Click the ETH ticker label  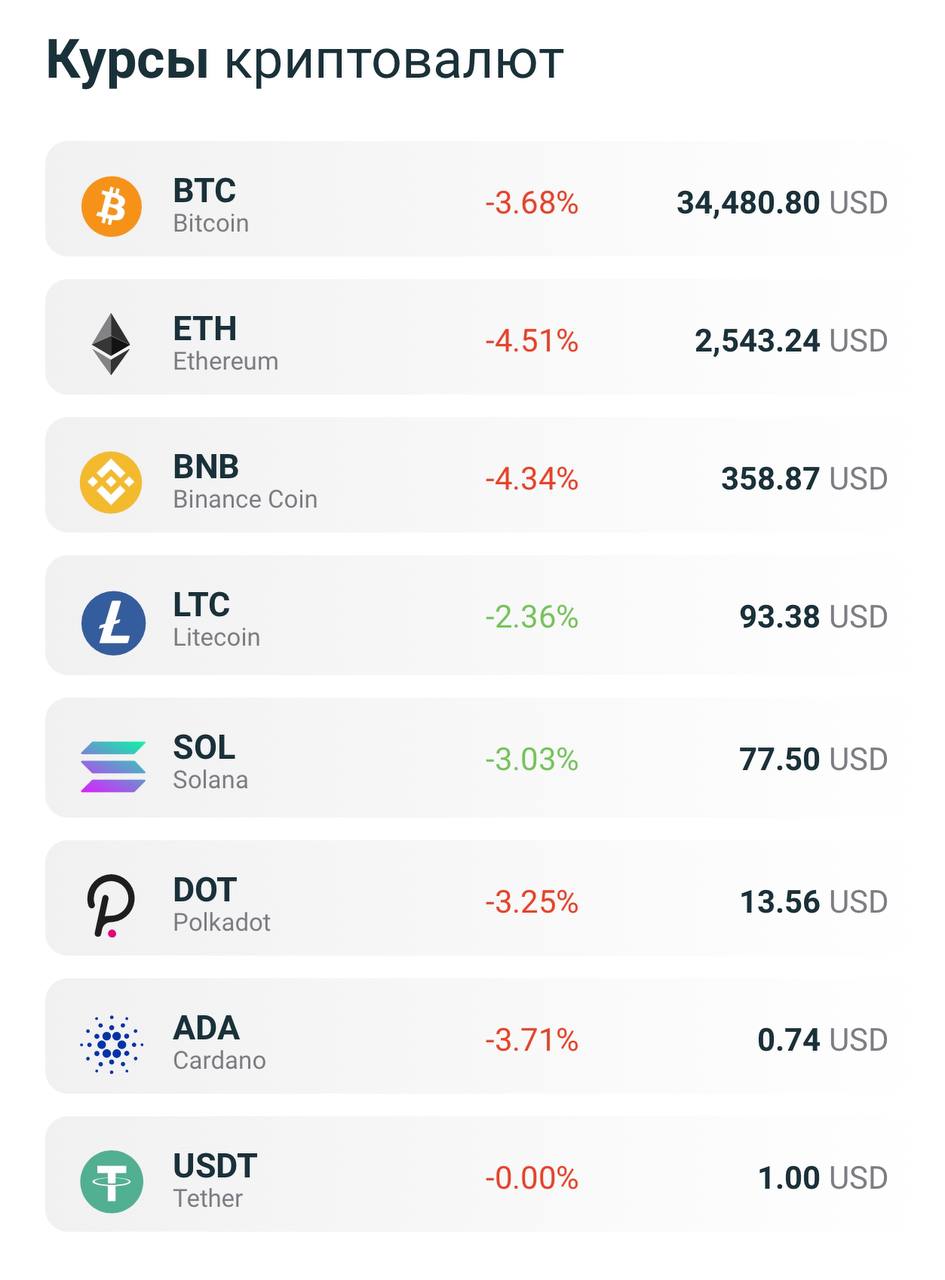coord(204,328)
